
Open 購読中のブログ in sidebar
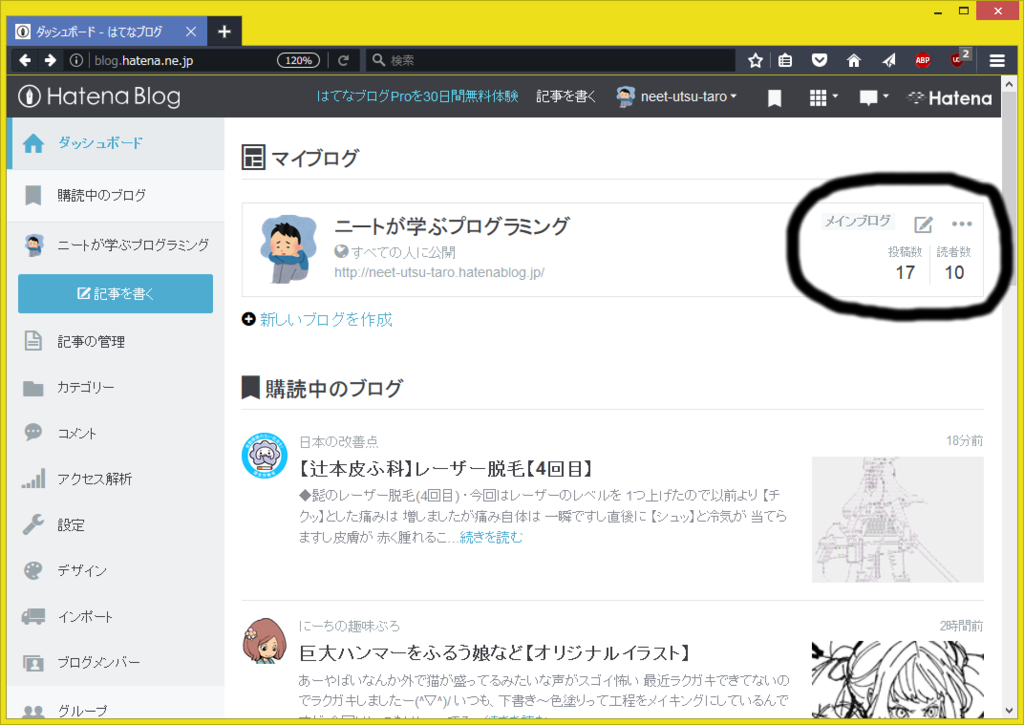(x=116, y=195)
